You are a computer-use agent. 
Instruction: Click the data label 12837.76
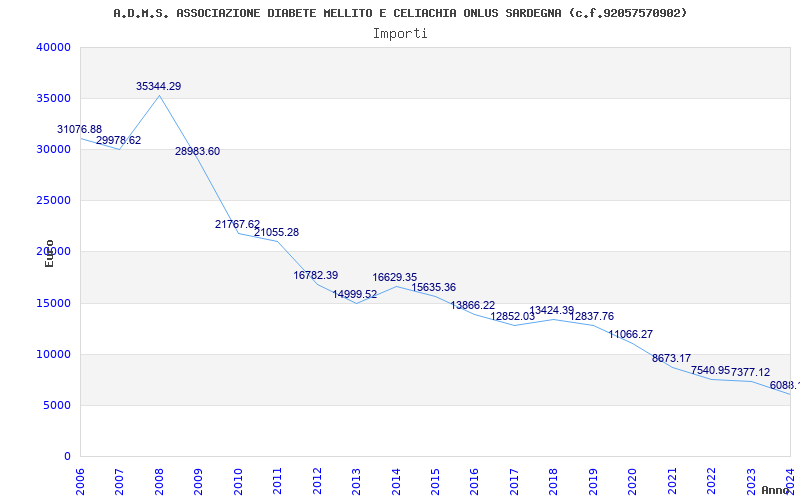591,316
